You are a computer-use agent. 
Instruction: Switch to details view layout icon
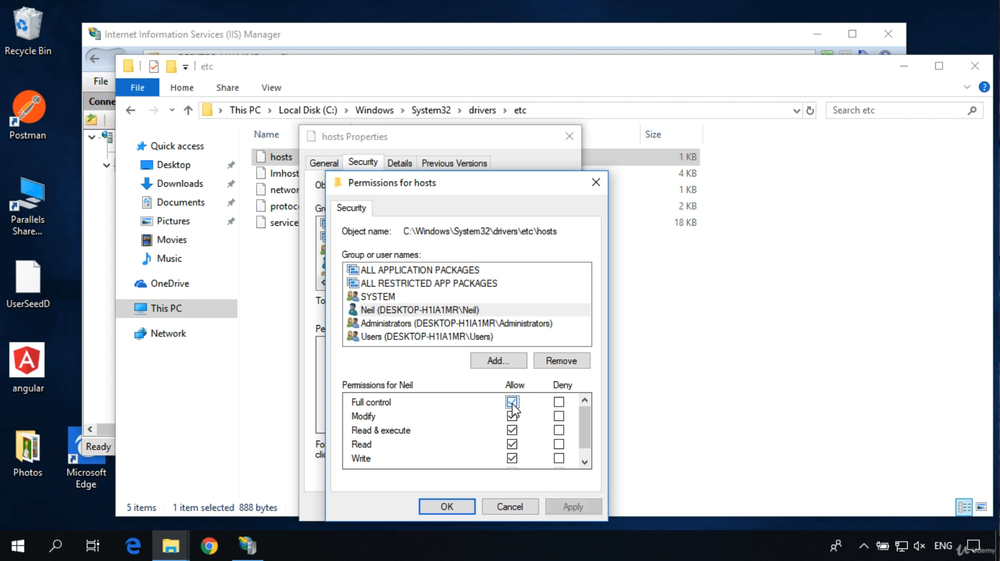pyautogui.click(x=964, y=507)
